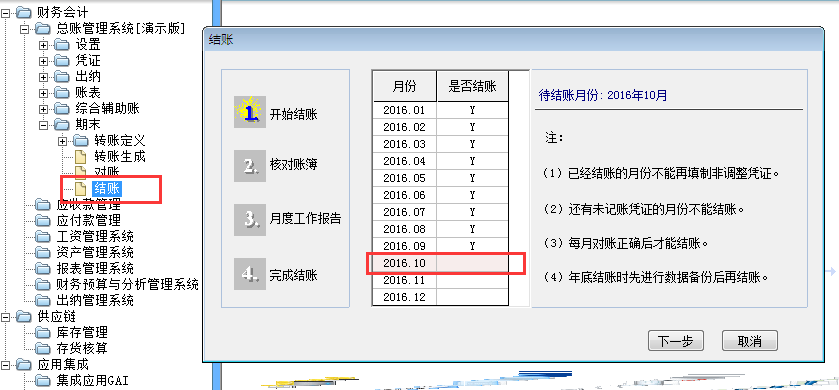Select month row 2016.05

tap(440, 178)
